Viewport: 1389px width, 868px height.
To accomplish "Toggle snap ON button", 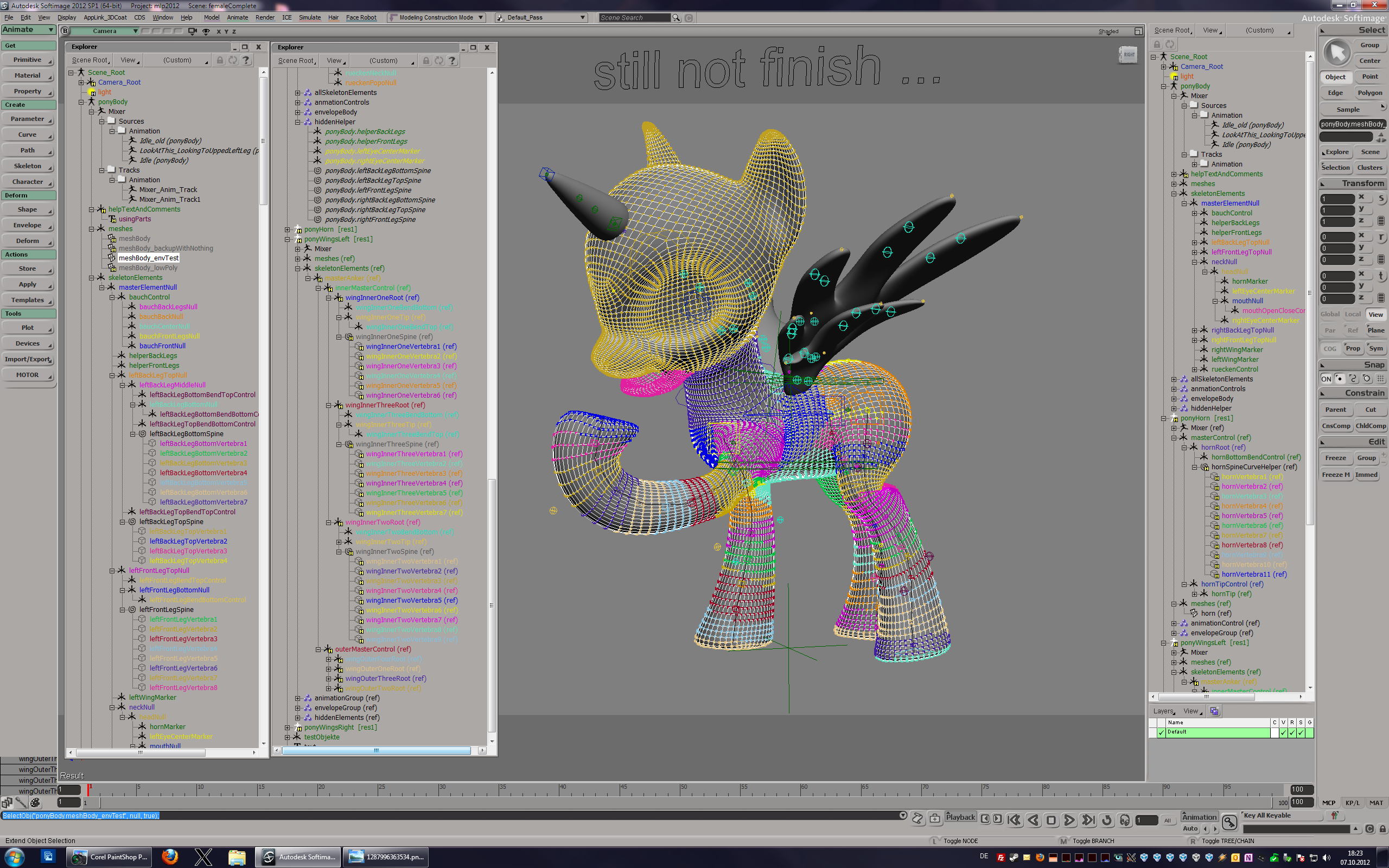I will pyautogui.click(x=1326, y=379).
